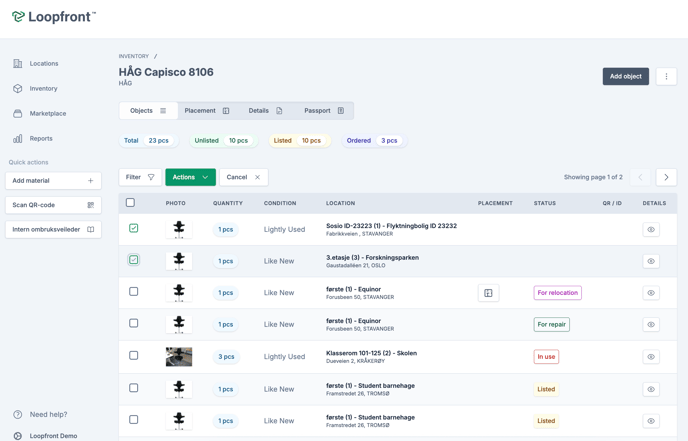The width and height of the screenshot is (688, 441).
Task: Open the three-dot more options menu
Action: pos(666,76)
